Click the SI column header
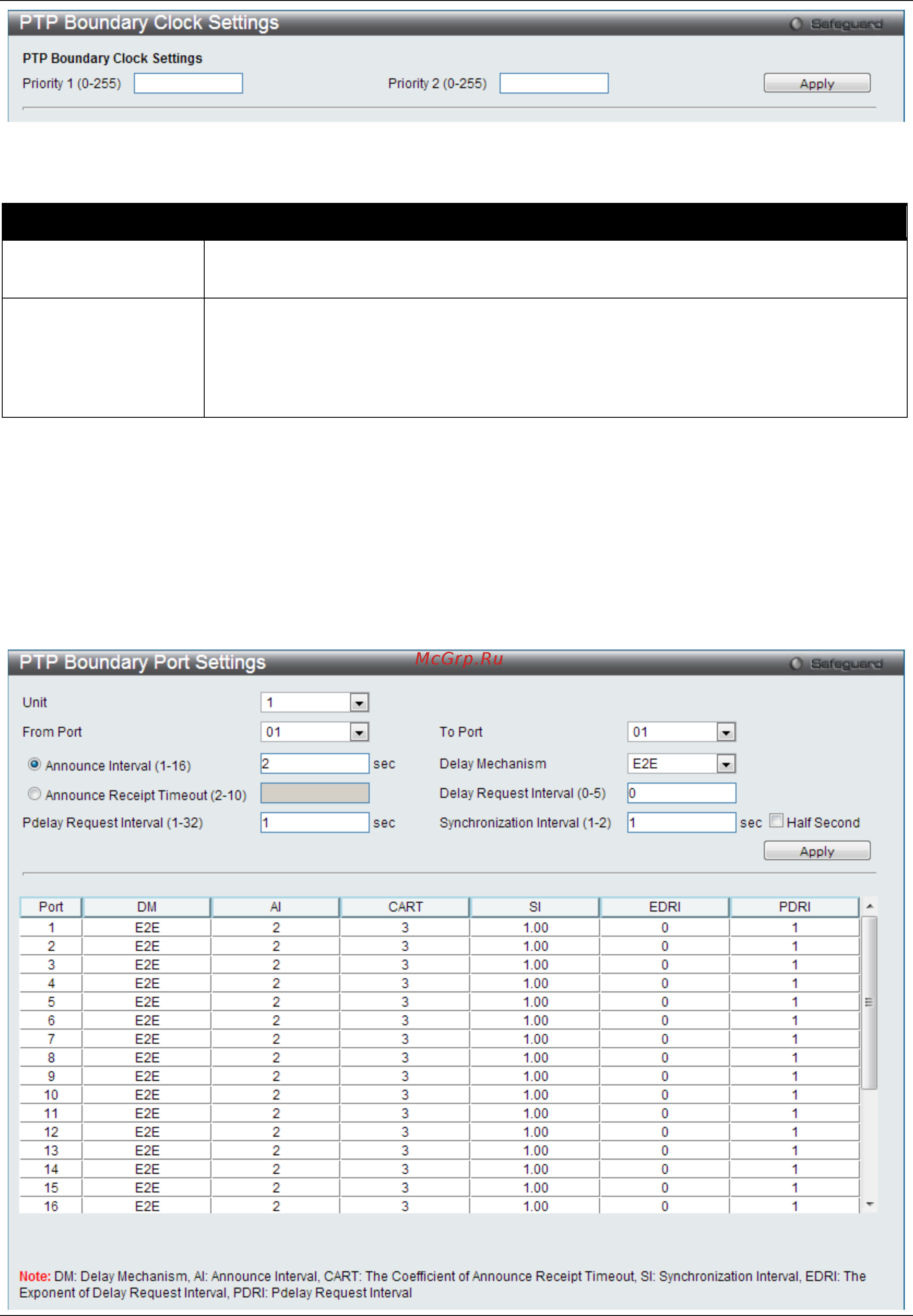This screenshot has width=913, height=1316. coord(535,907)
